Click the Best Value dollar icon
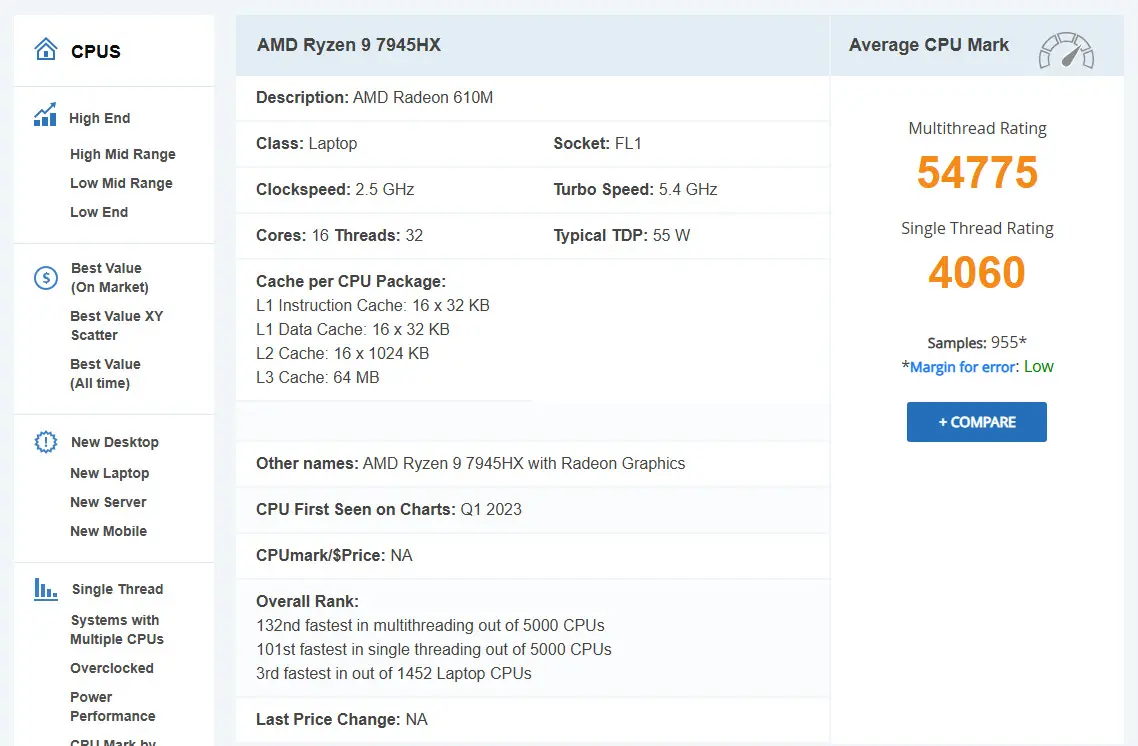 click(46, 278)
